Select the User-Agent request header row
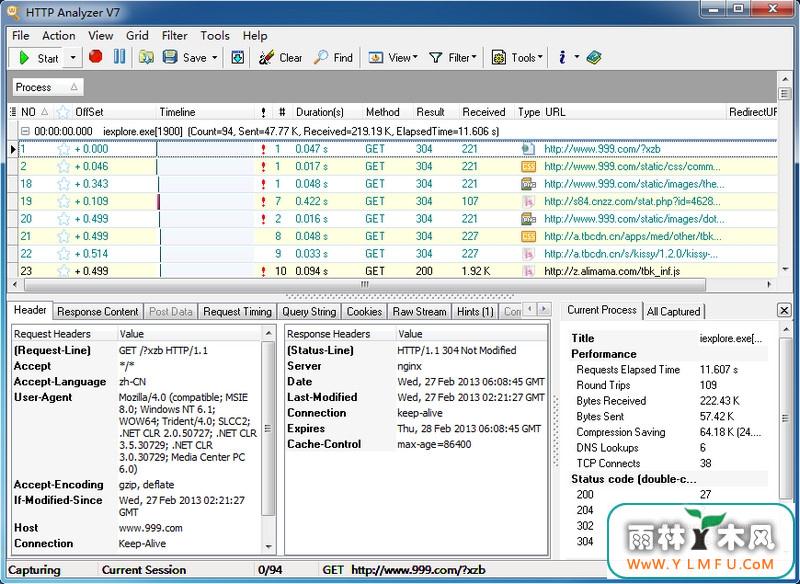Viewport: 800px width, 584px height. [136, 433]
